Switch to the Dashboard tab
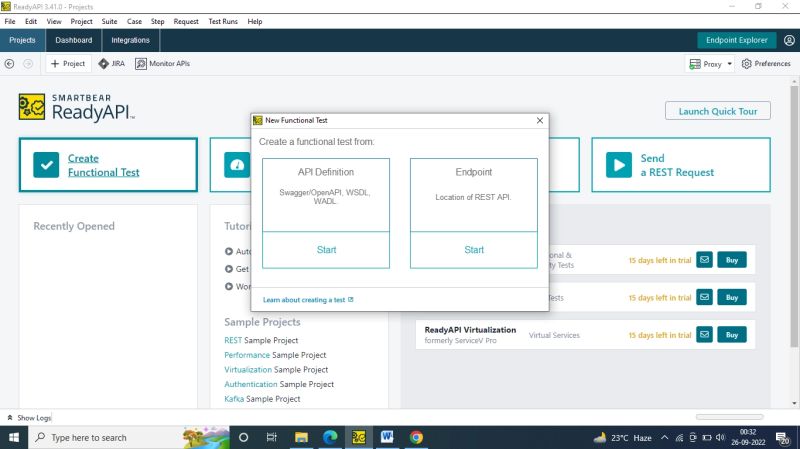The width and height of the screenshot is (800, 449). [74, 40]
